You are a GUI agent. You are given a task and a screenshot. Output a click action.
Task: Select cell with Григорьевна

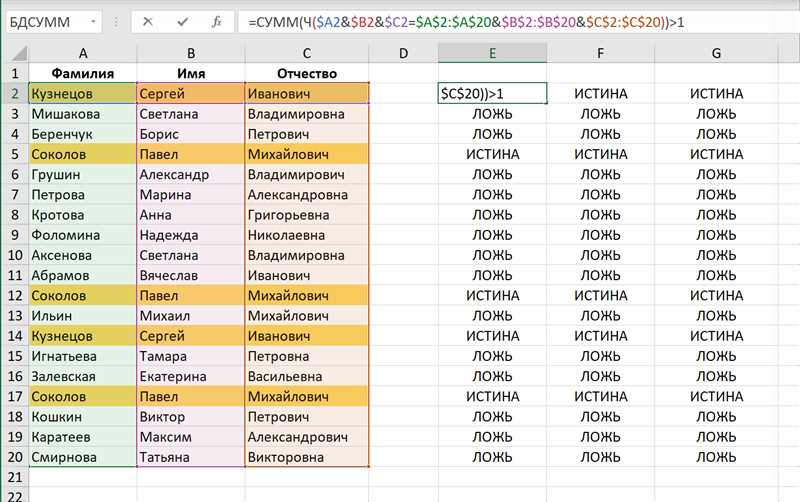point(307,215)
